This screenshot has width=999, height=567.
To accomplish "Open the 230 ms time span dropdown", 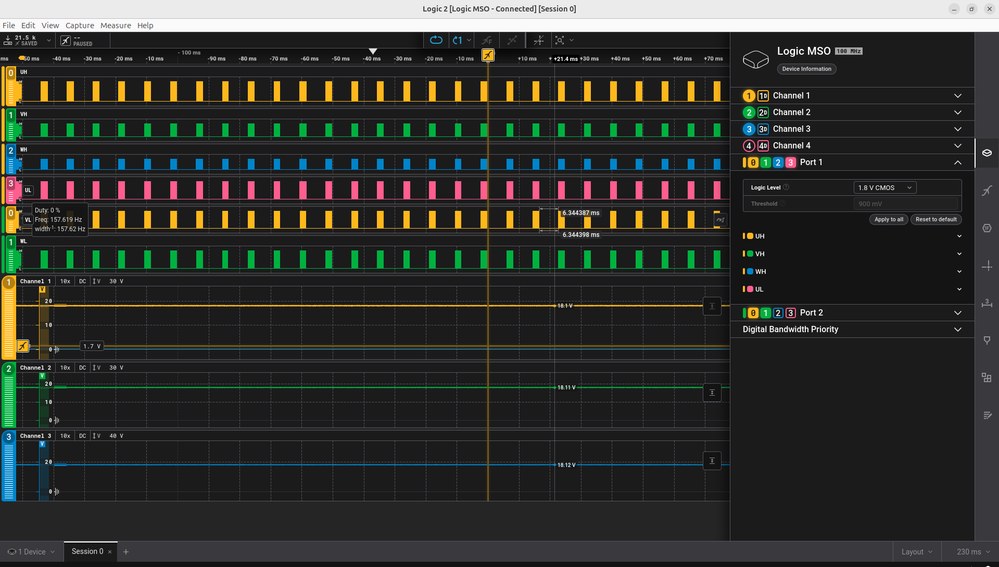I will click(973, 552).
